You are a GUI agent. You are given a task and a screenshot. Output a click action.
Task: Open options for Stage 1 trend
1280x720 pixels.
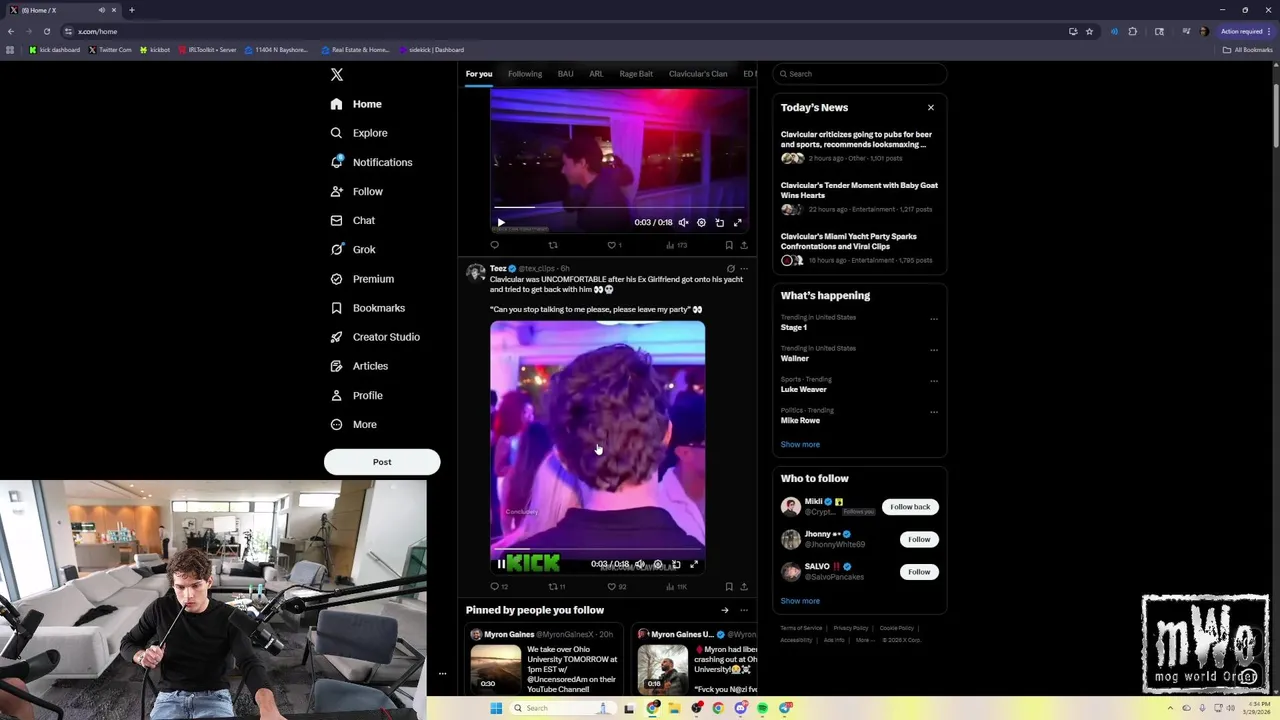pos(934,319)
